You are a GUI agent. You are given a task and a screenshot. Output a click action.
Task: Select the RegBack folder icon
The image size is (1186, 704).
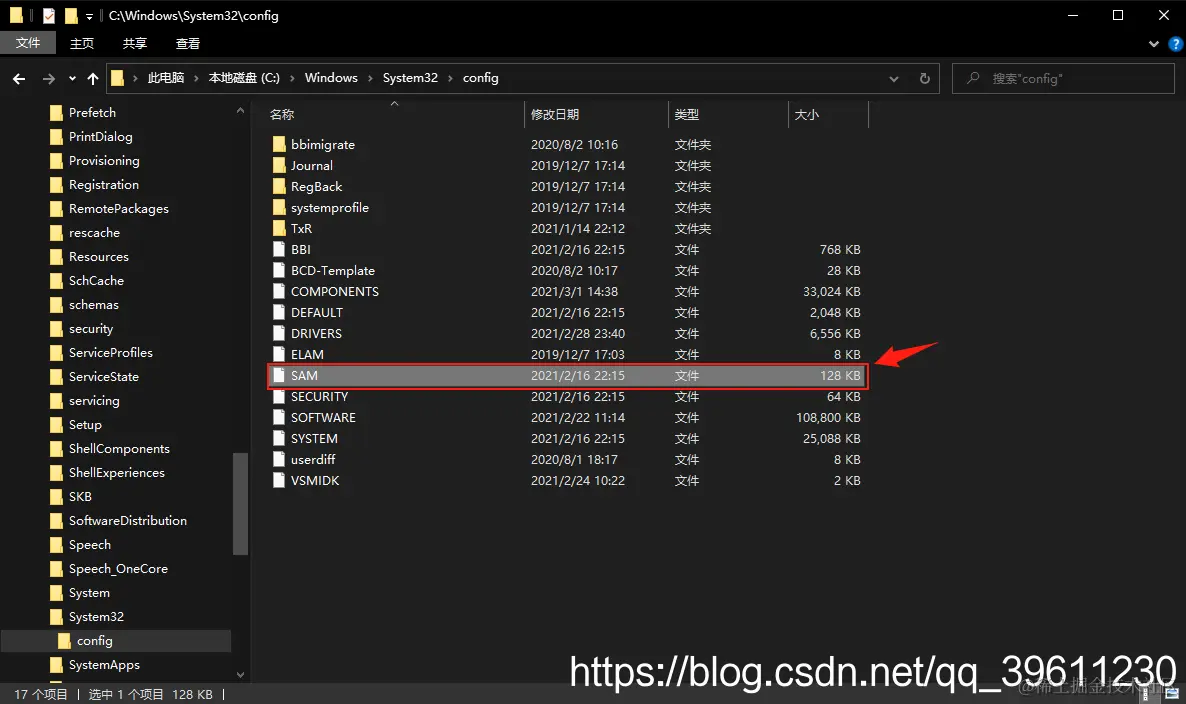point(279,187)
